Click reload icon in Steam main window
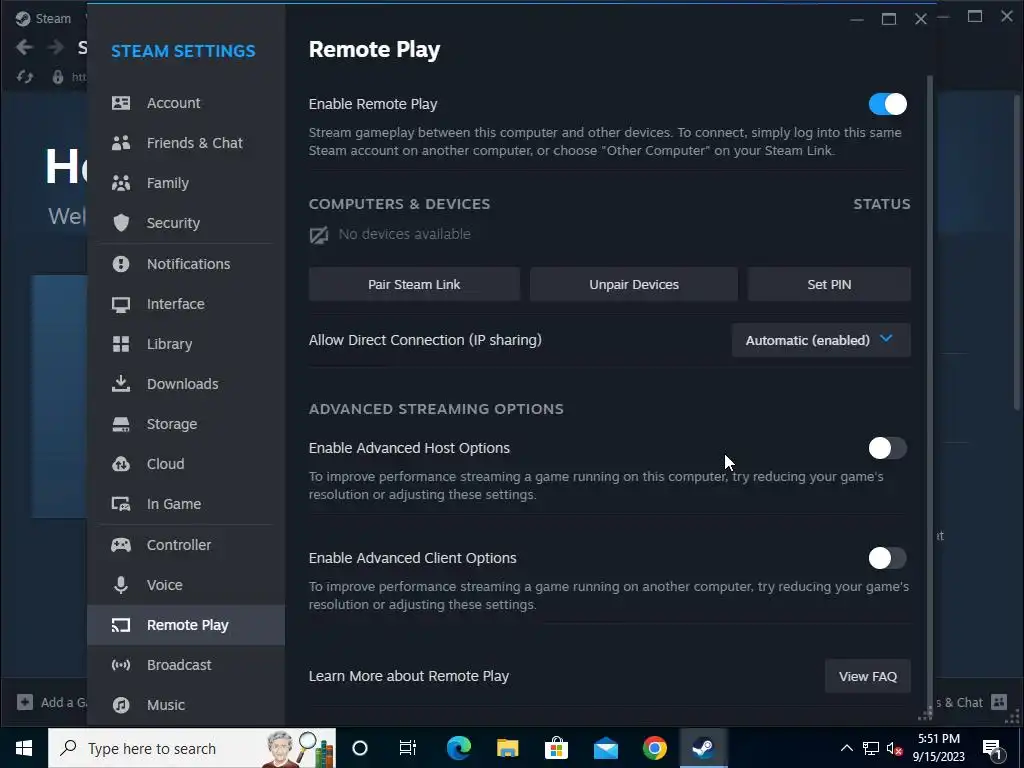Viewport: 1024px width, 768px height. pos(25,77)
